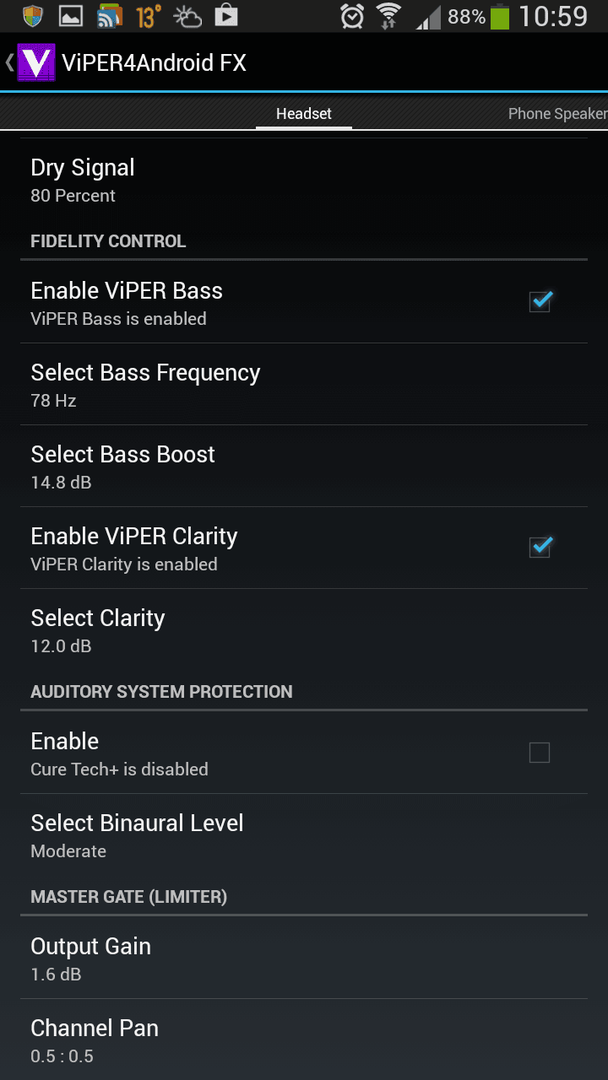Tap the shield security notification icon
Image resolution: width=608 pixels, height=1080 pixels.
point(32,17)
